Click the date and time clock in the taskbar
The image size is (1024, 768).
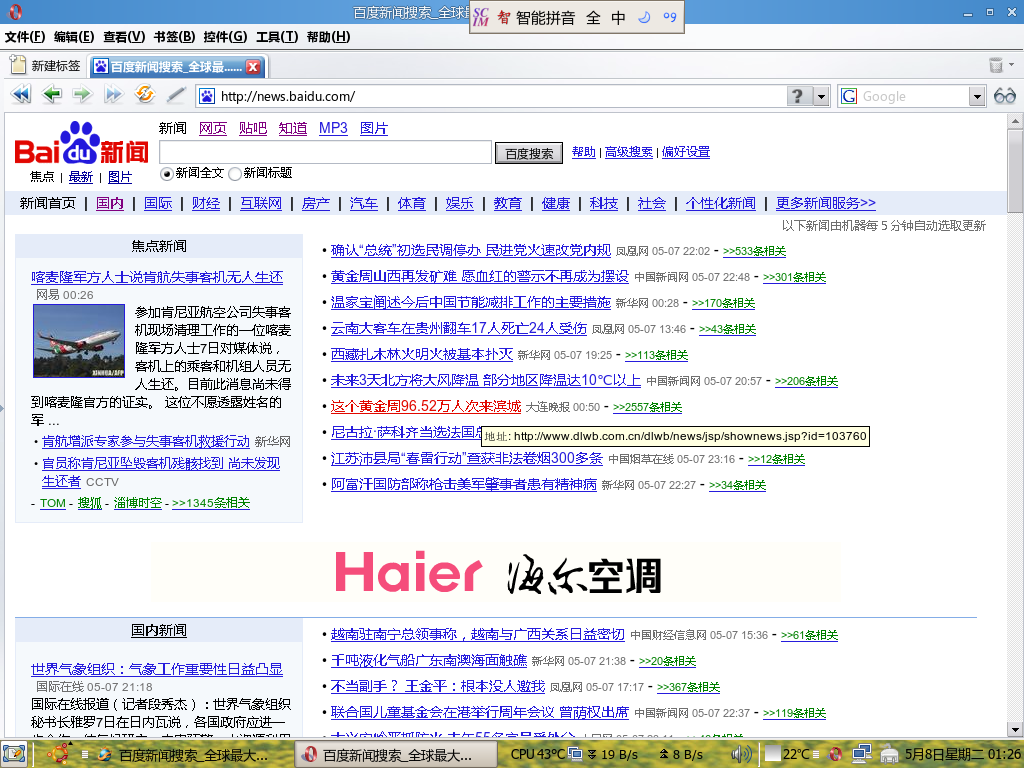(963, 755)
